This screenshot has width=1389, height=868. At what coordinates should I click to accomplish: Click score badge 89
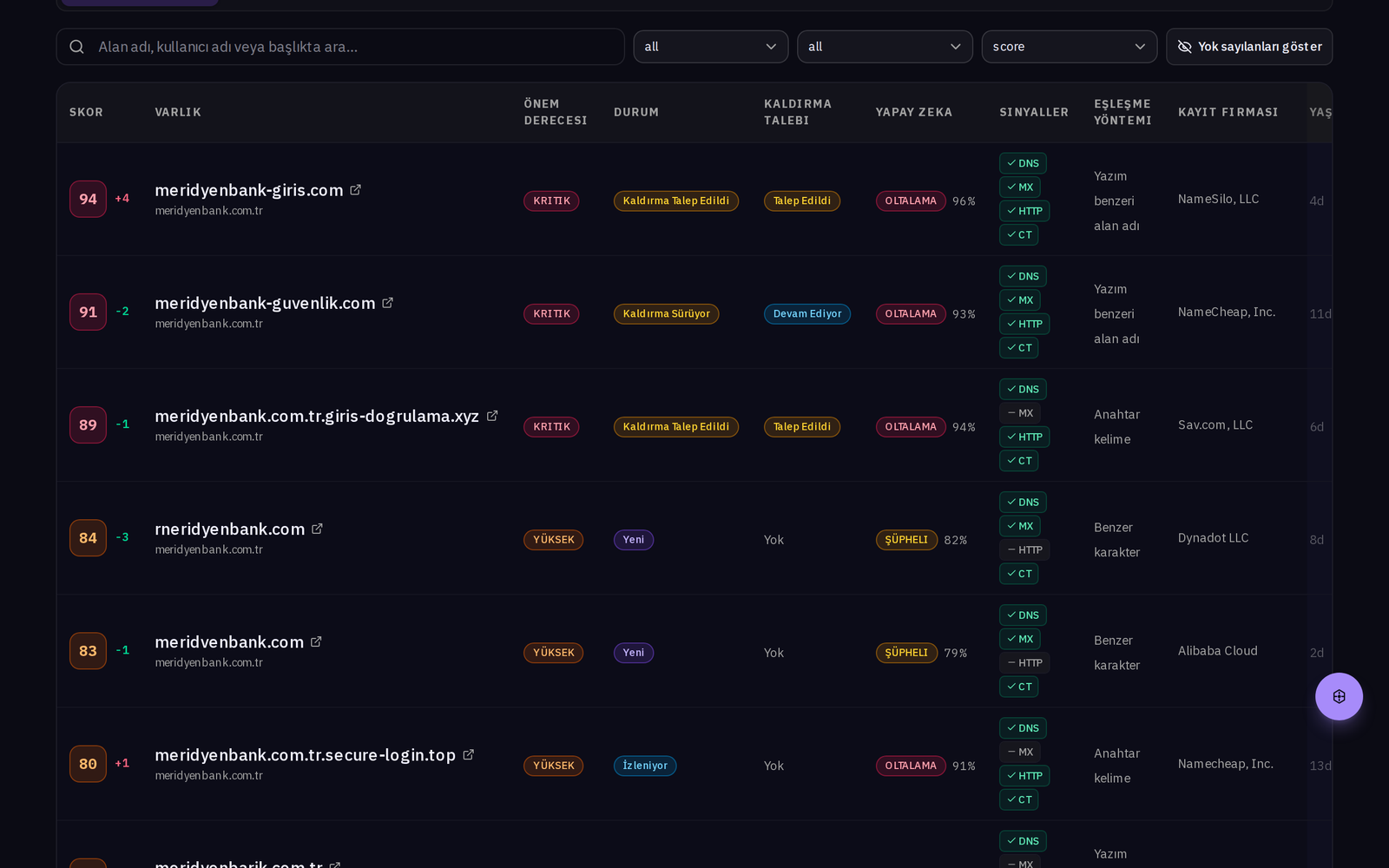[88, 424]
